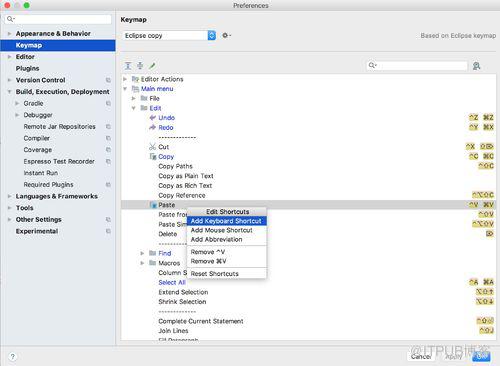
Task: Select Keymap in the settings sidebar
Action: [58, 45]
